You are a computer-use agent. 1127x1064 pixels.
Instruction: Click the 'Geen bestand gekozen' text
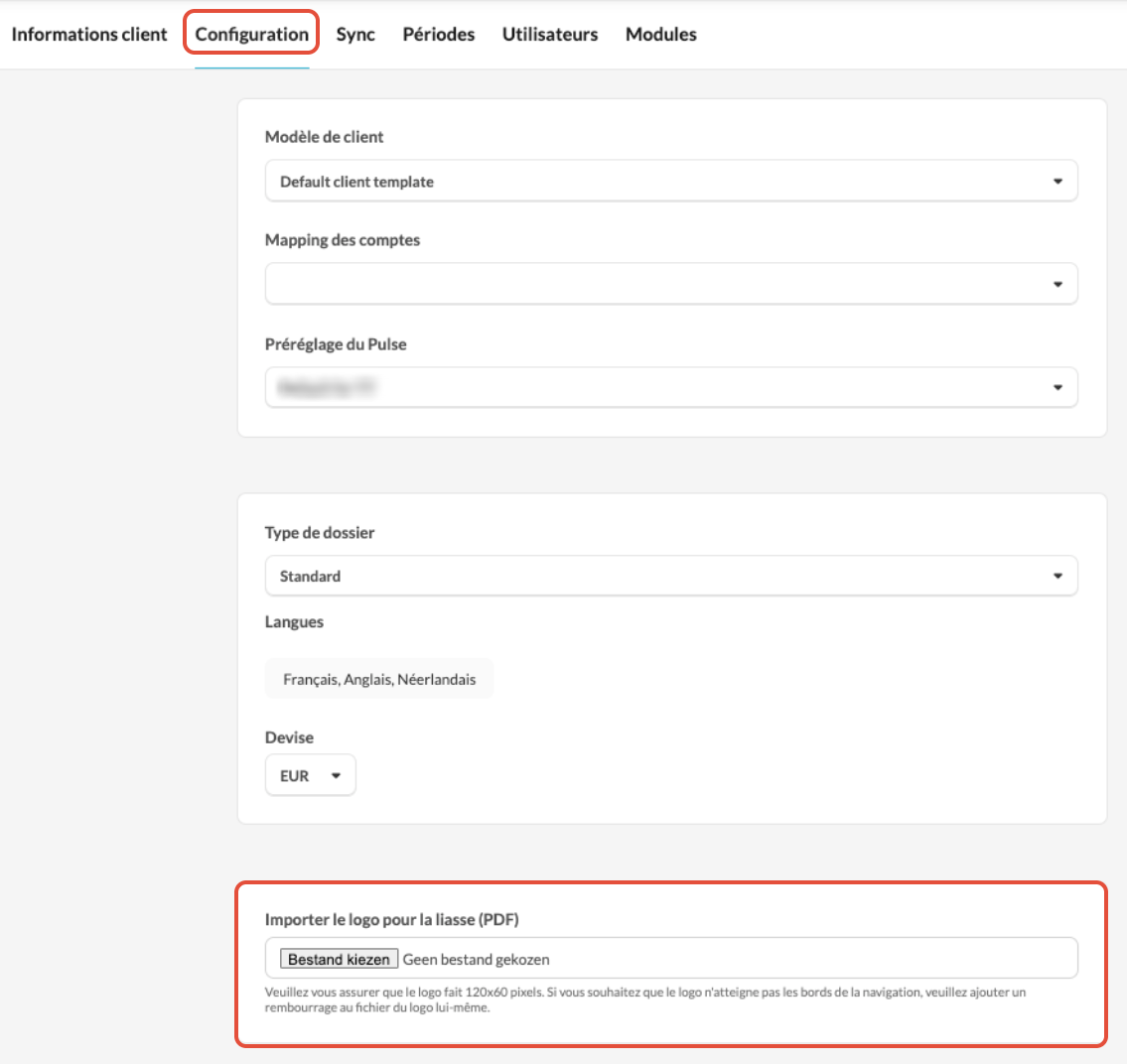476,959
